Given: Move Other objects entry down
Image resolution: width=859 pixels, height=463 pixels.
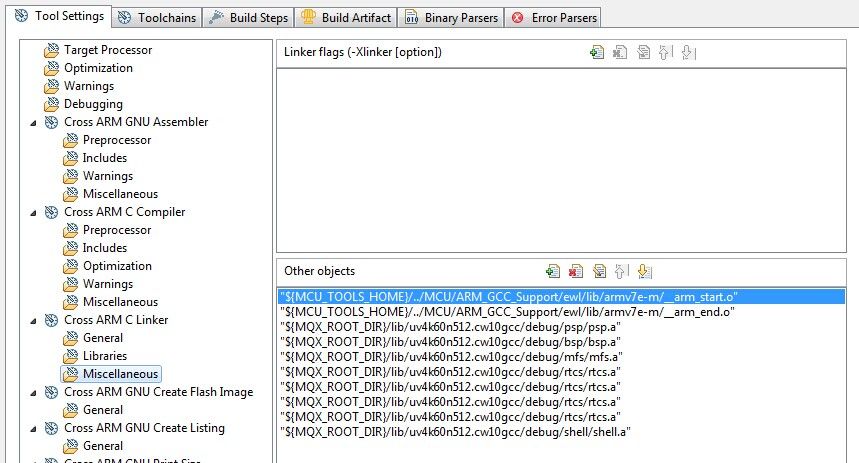Looking at the screenshot, I should (x=644, y=271).
